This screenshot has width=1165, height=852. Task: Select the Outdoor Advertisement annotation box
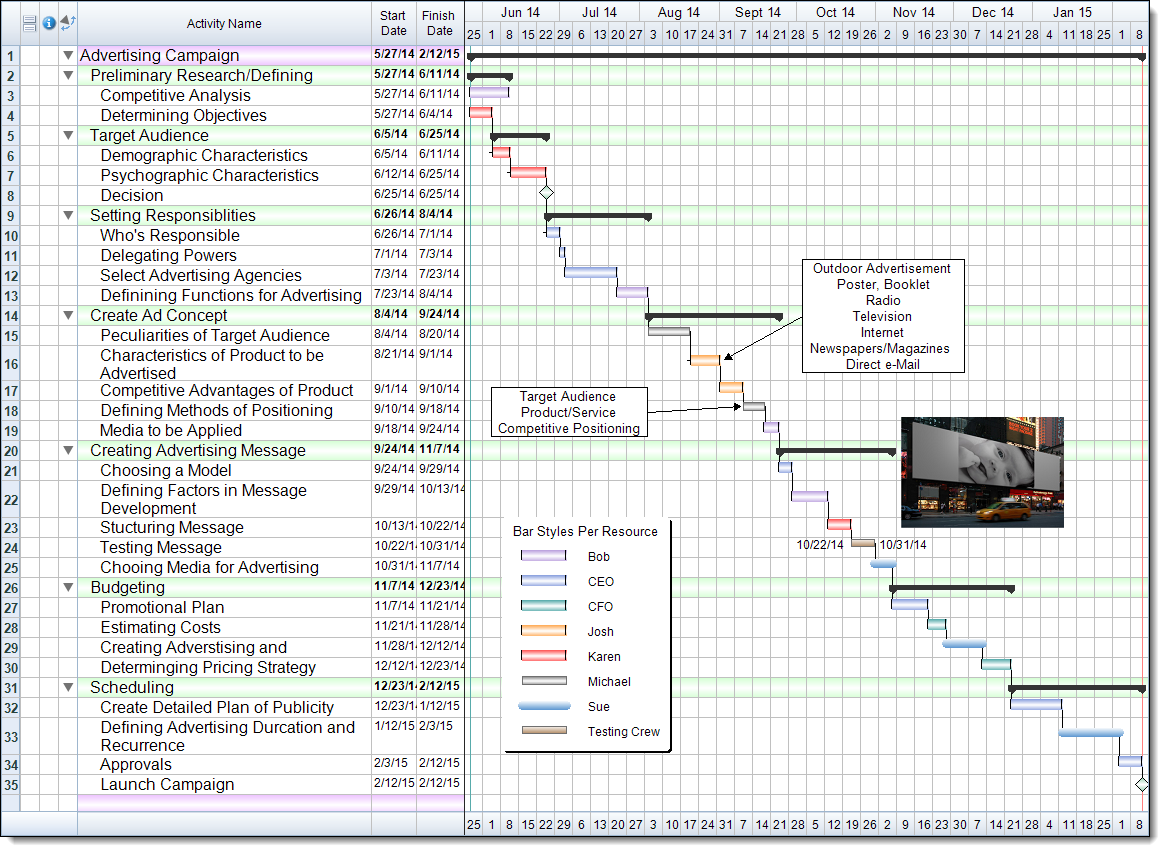click(x=882, y=316)
